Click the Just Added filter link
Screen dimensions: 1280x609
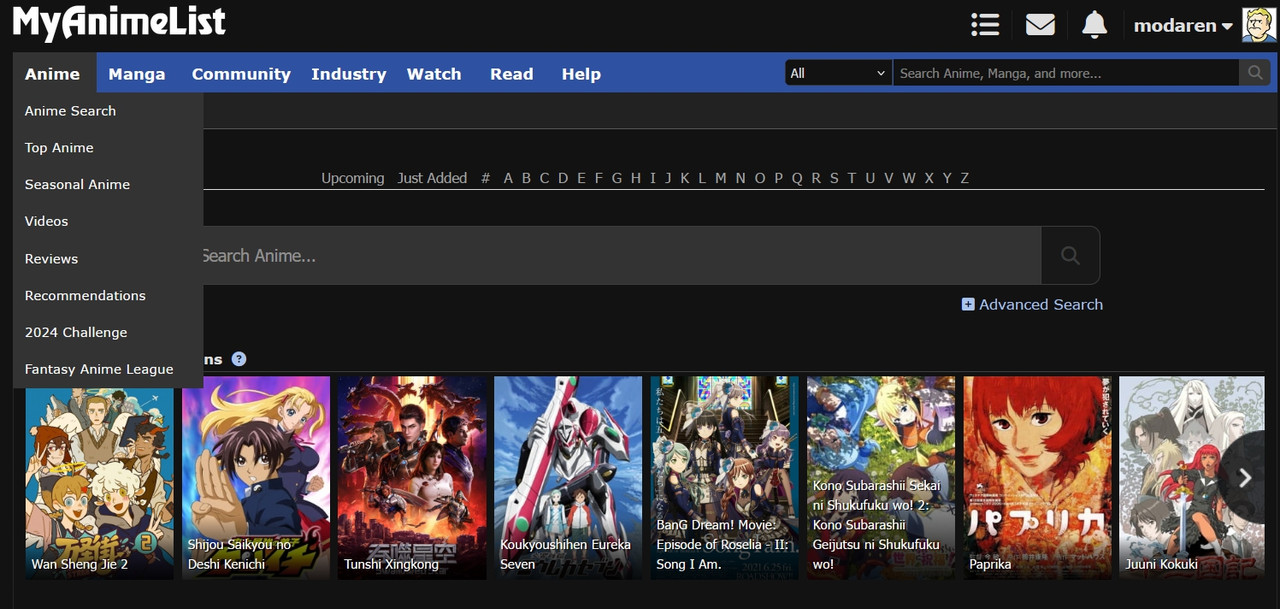click(x=432, y=178)
